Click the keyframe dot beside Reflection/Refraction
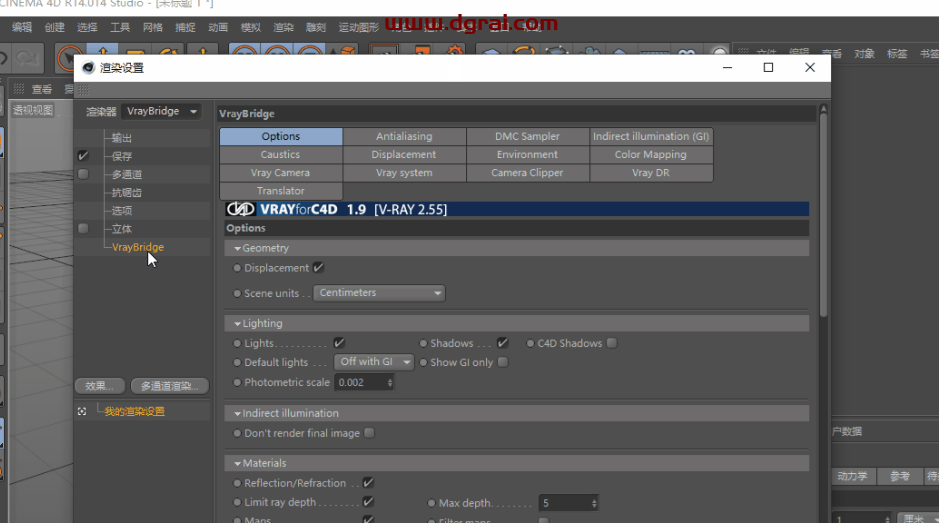Screen dimensions: 939x523 (x=237, y=483)
